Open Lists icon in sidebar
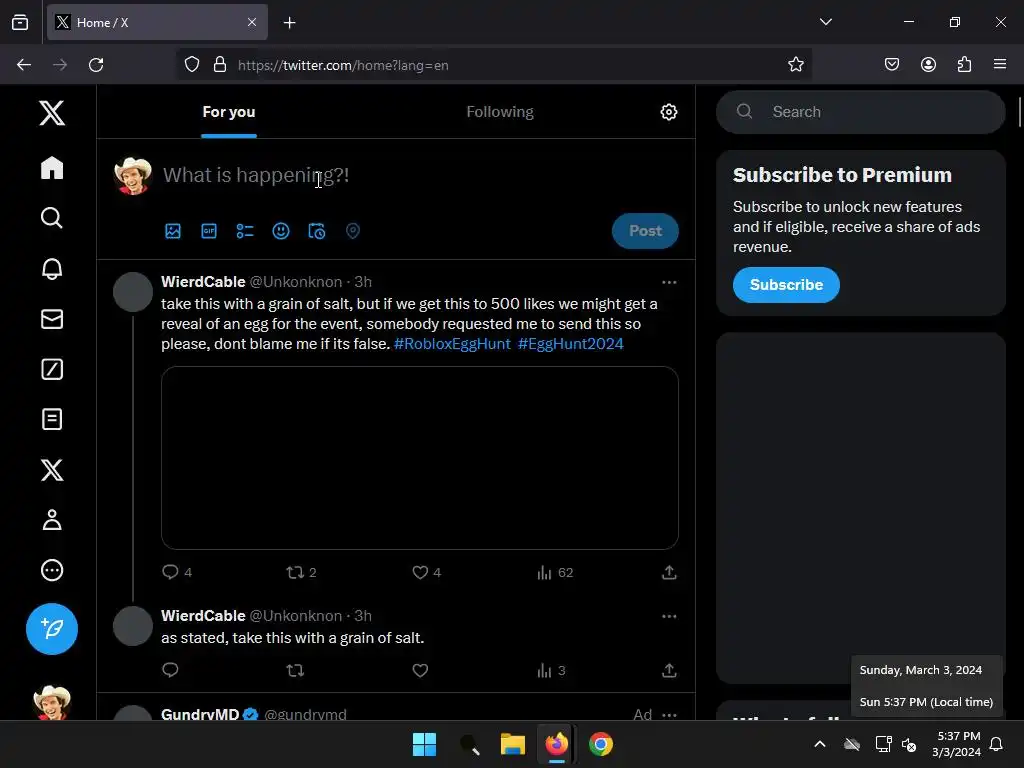 coord(52,419)
